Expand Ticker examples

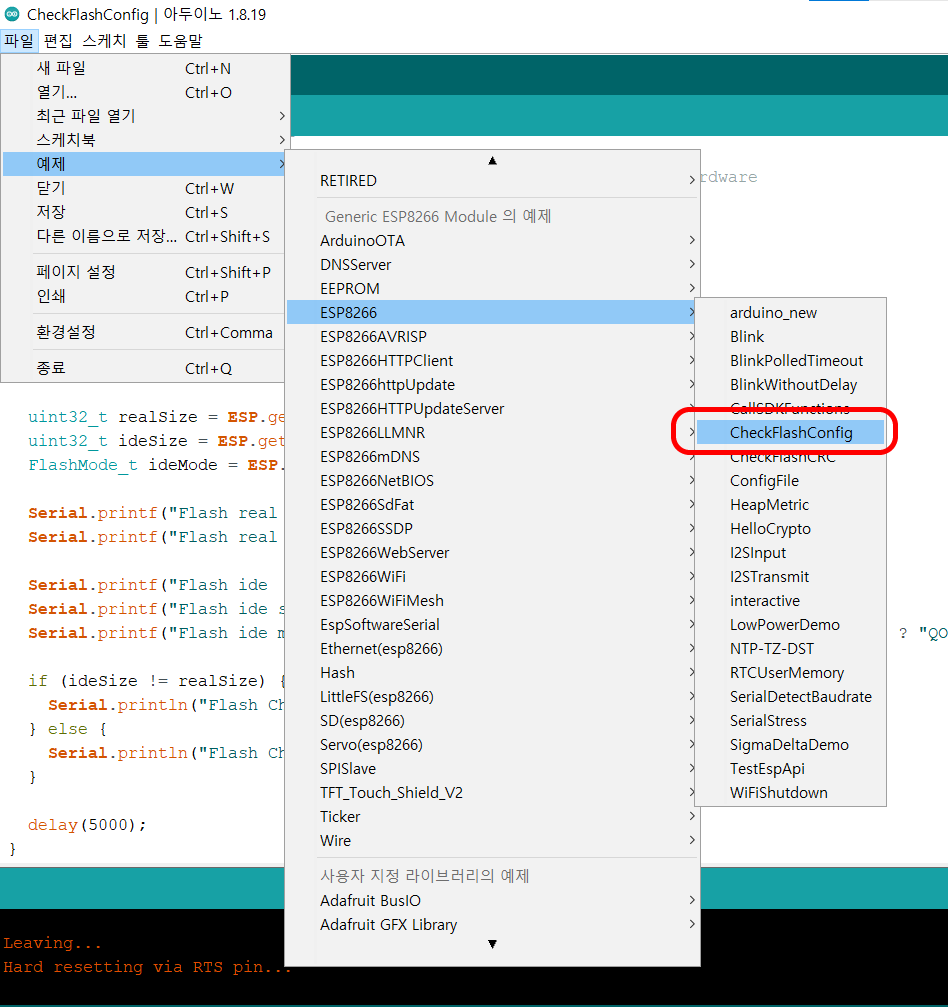coord(493,816)
